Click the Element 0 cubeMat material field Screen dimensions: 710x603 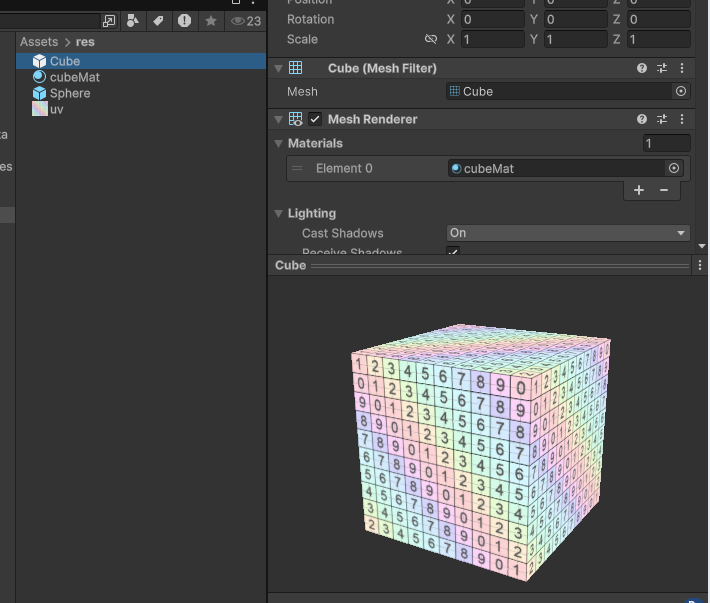tap(556, 168)
